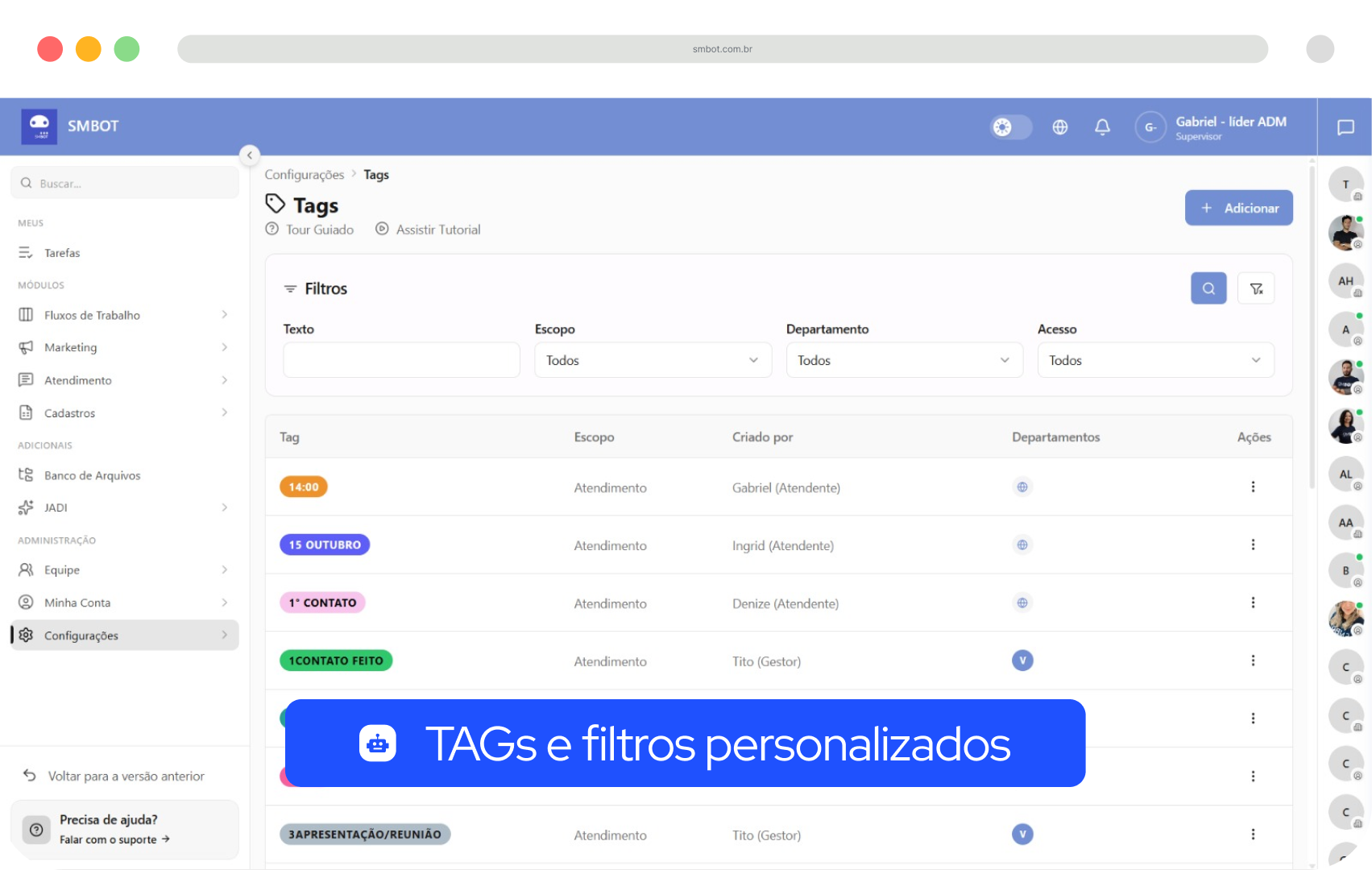This screenshot has height=870, width=1372.
Task: Collapse the left sidebar arrow
Action: [x=250, y=155]
